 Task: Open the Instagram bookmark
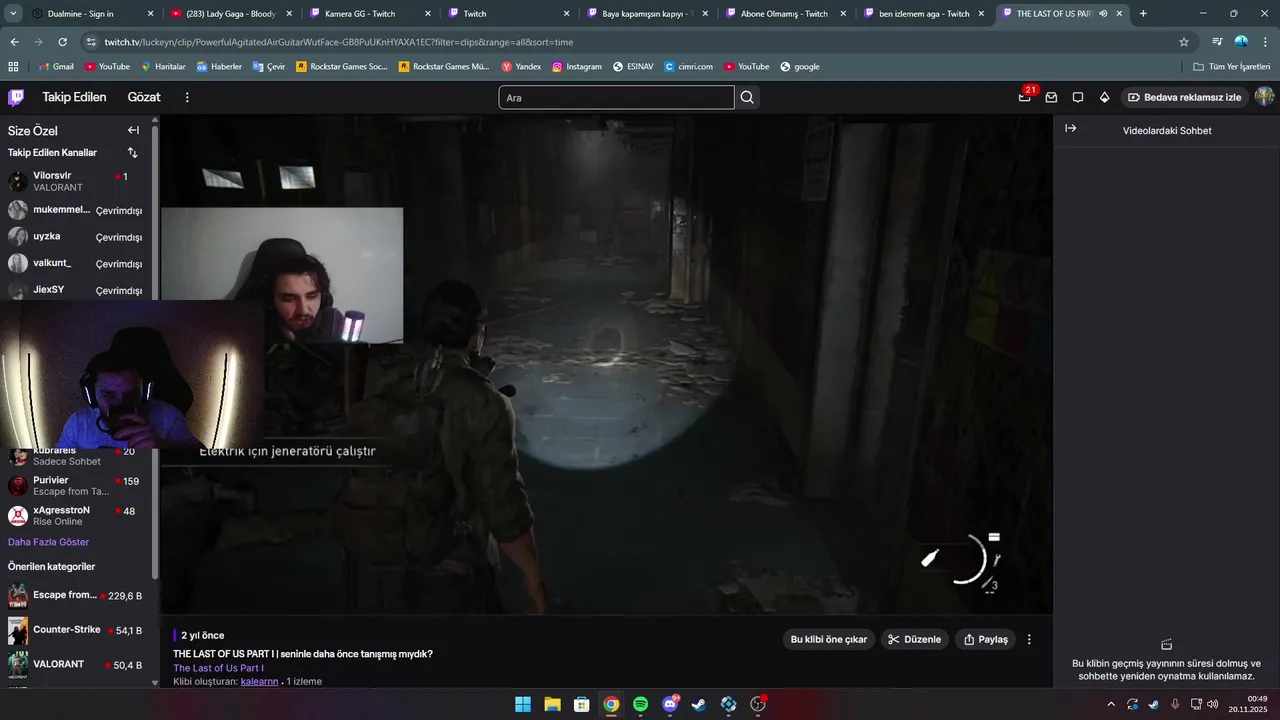pyautogui.click(x=576, y=66)
